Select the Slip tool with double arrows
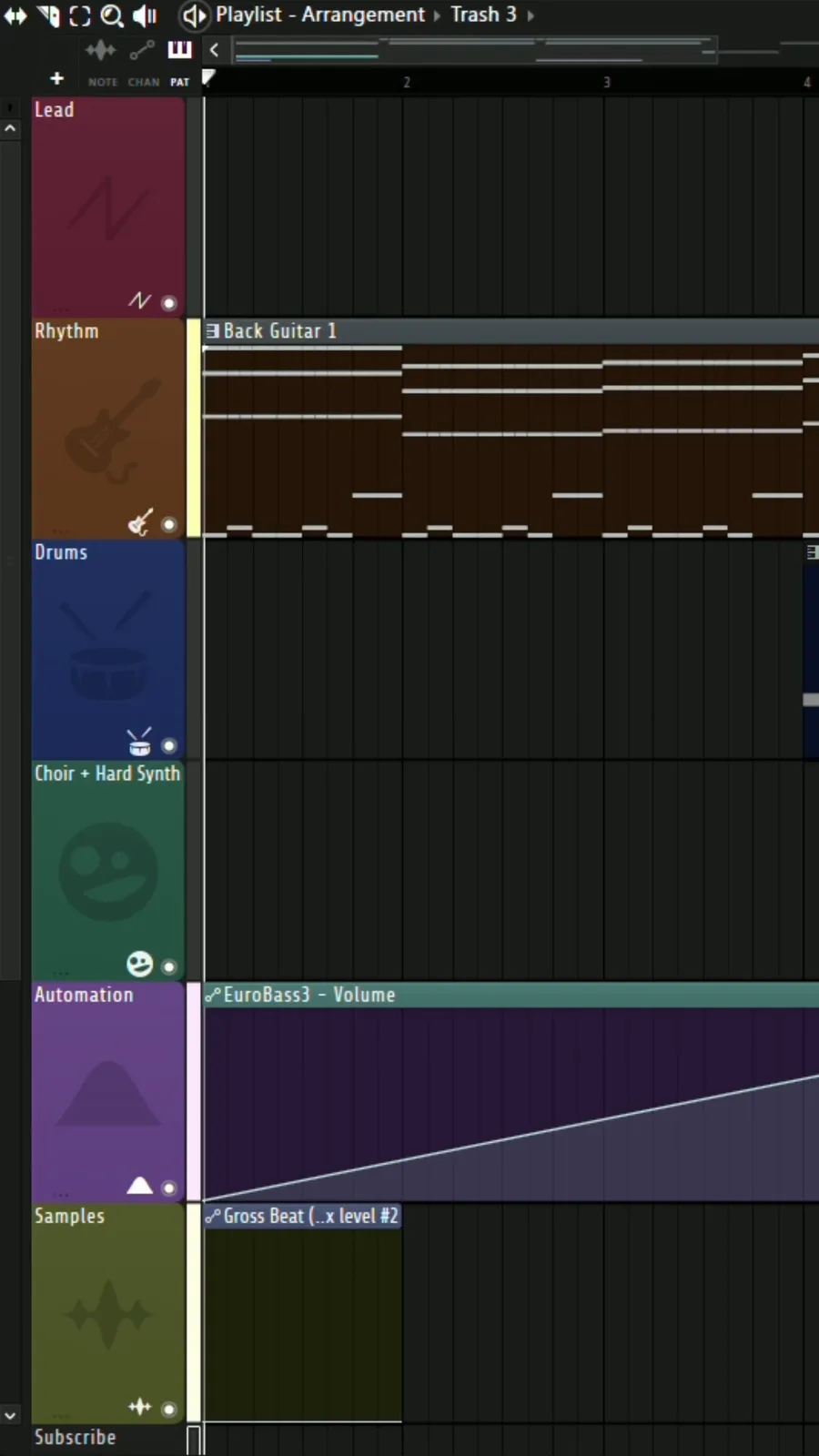Image resolution: width=819 pixels, height=1456 pixels. pyautogui.click(x=15, y=15)
